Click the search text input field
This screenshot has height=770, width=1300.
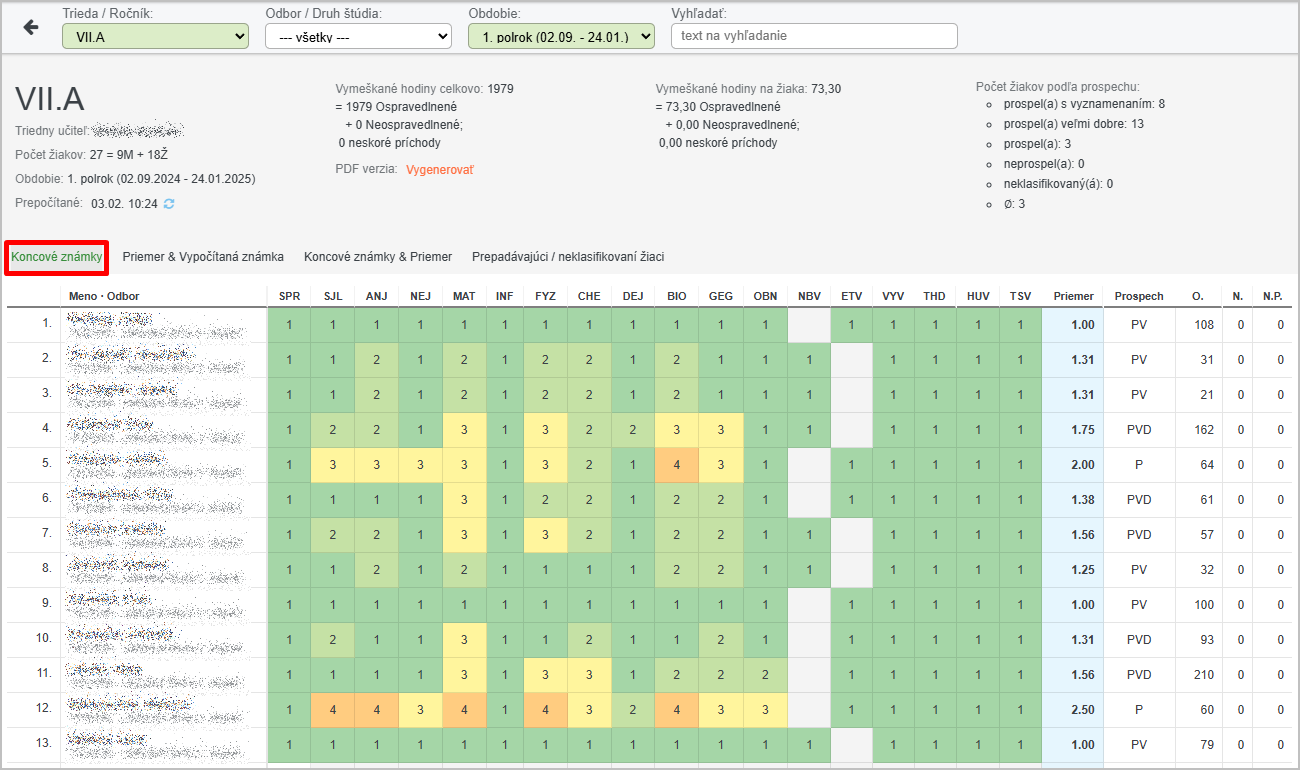[x=813, y=36]
